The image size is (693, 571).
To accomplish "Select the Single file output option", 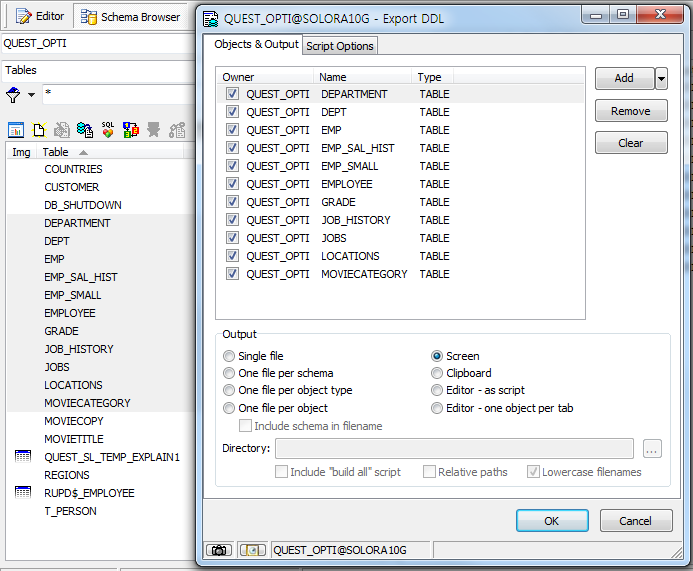I will [x=230, y=356].
